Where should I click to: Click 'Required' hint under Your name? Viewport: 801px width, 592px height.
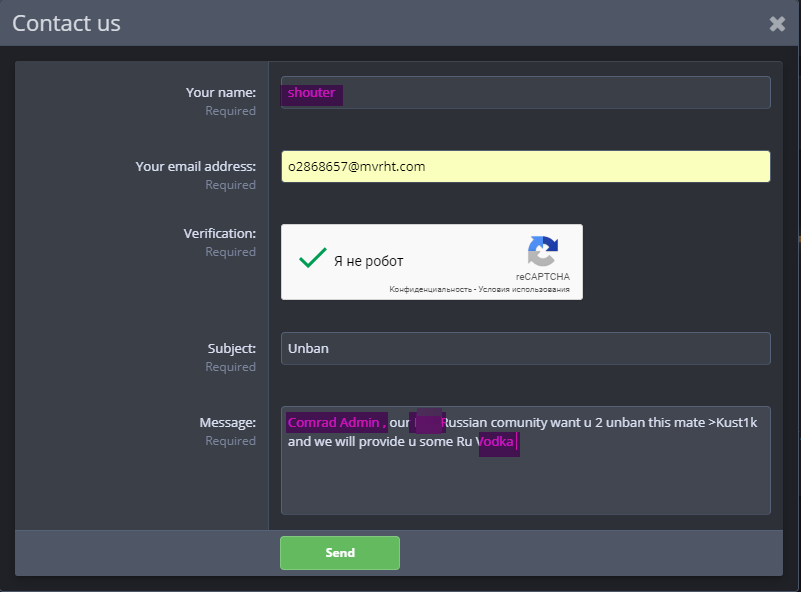click(230, 111)
